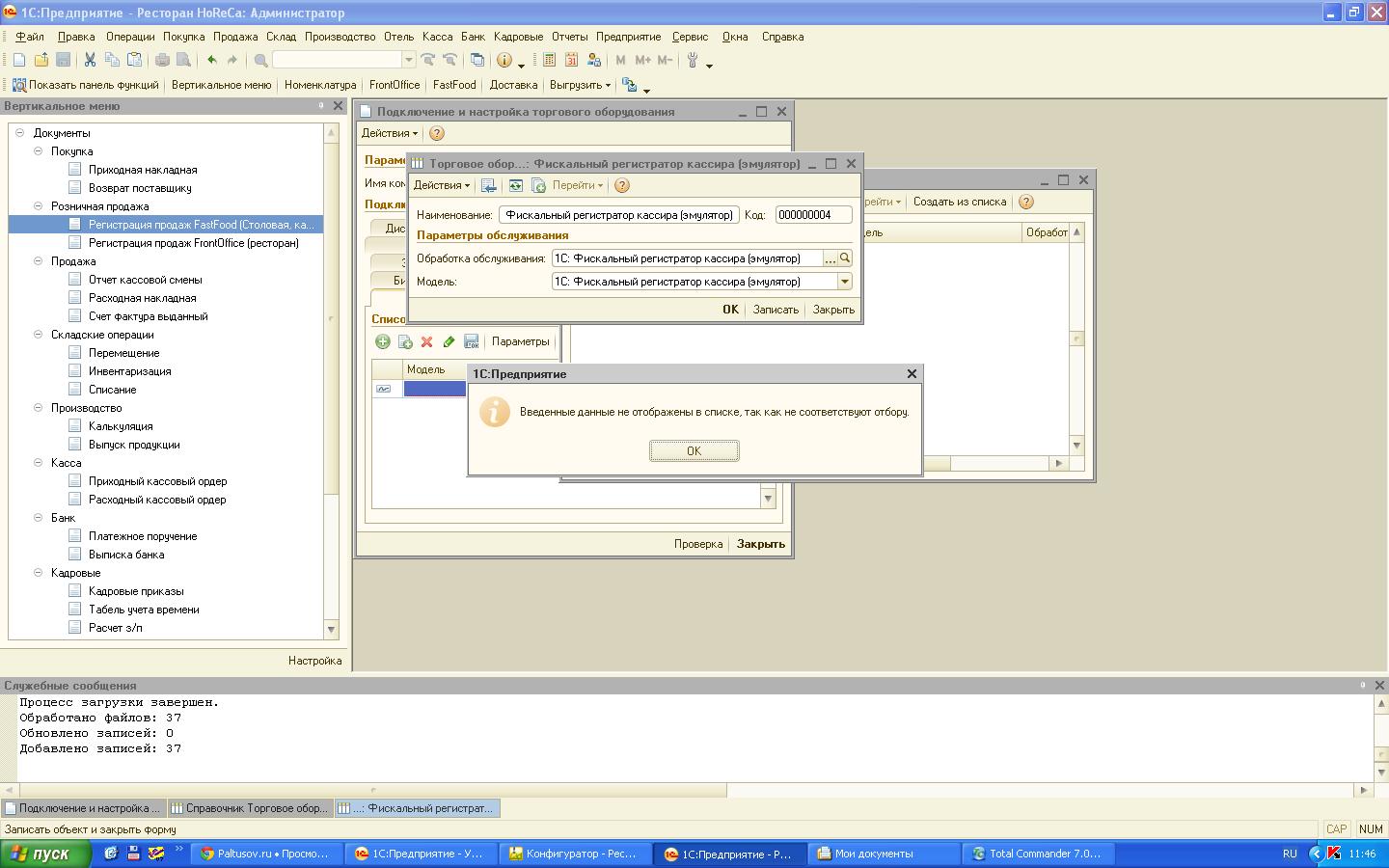Select Платежное поручение in the tree

(143, 536)
